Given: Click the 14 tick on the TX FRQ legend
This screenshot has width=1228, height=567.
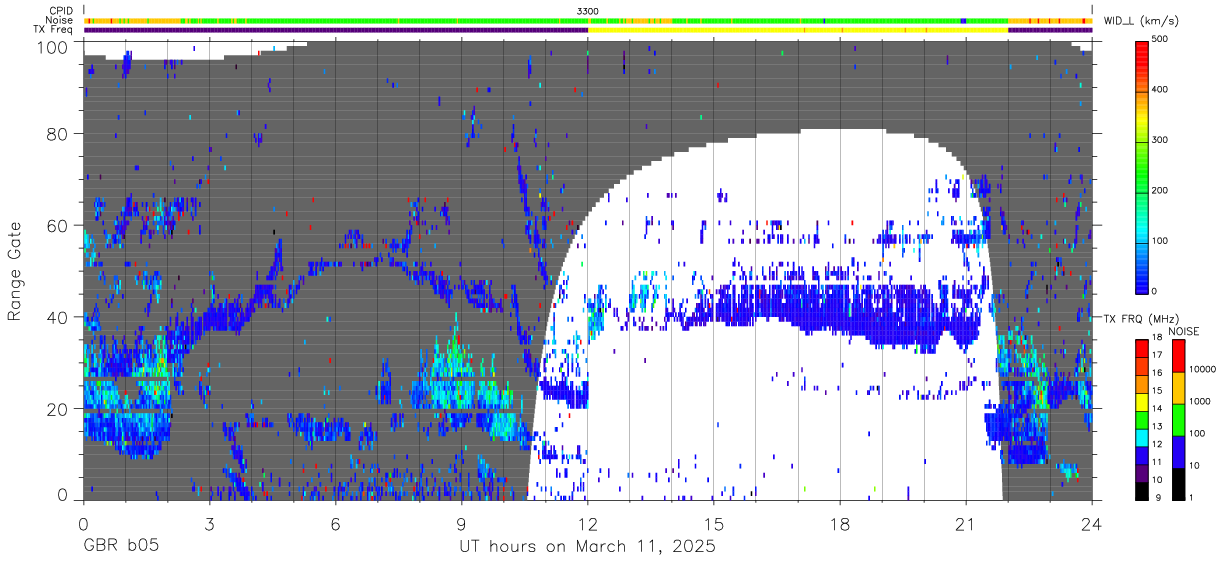Looking at the screenshot, I should [1158, 409].
